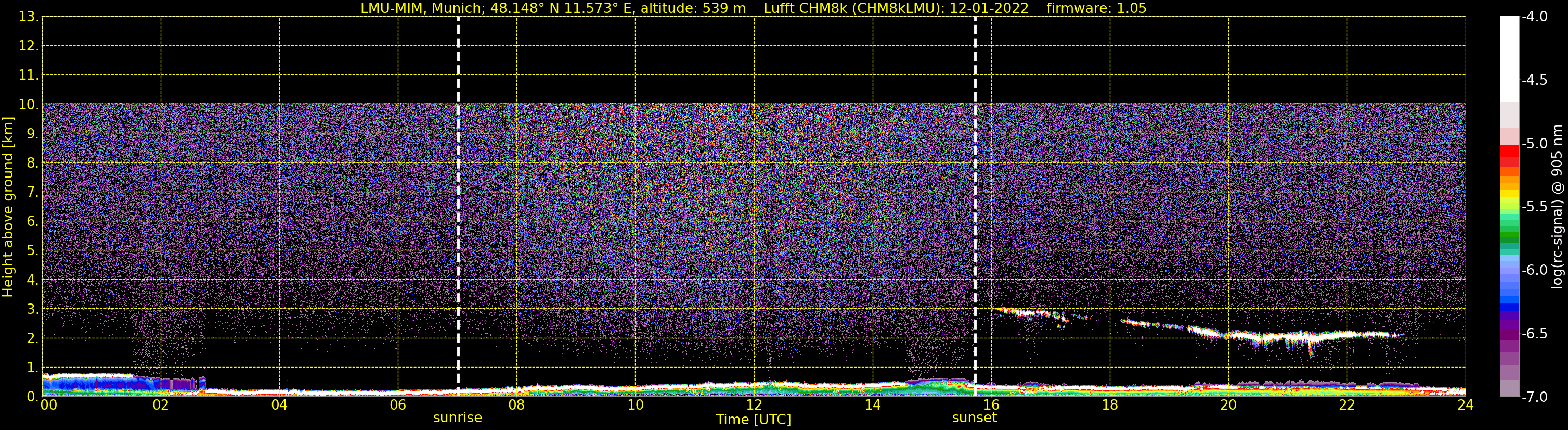
Task: Click the white top section of the colorbar
Action: tap(1510, 58)
